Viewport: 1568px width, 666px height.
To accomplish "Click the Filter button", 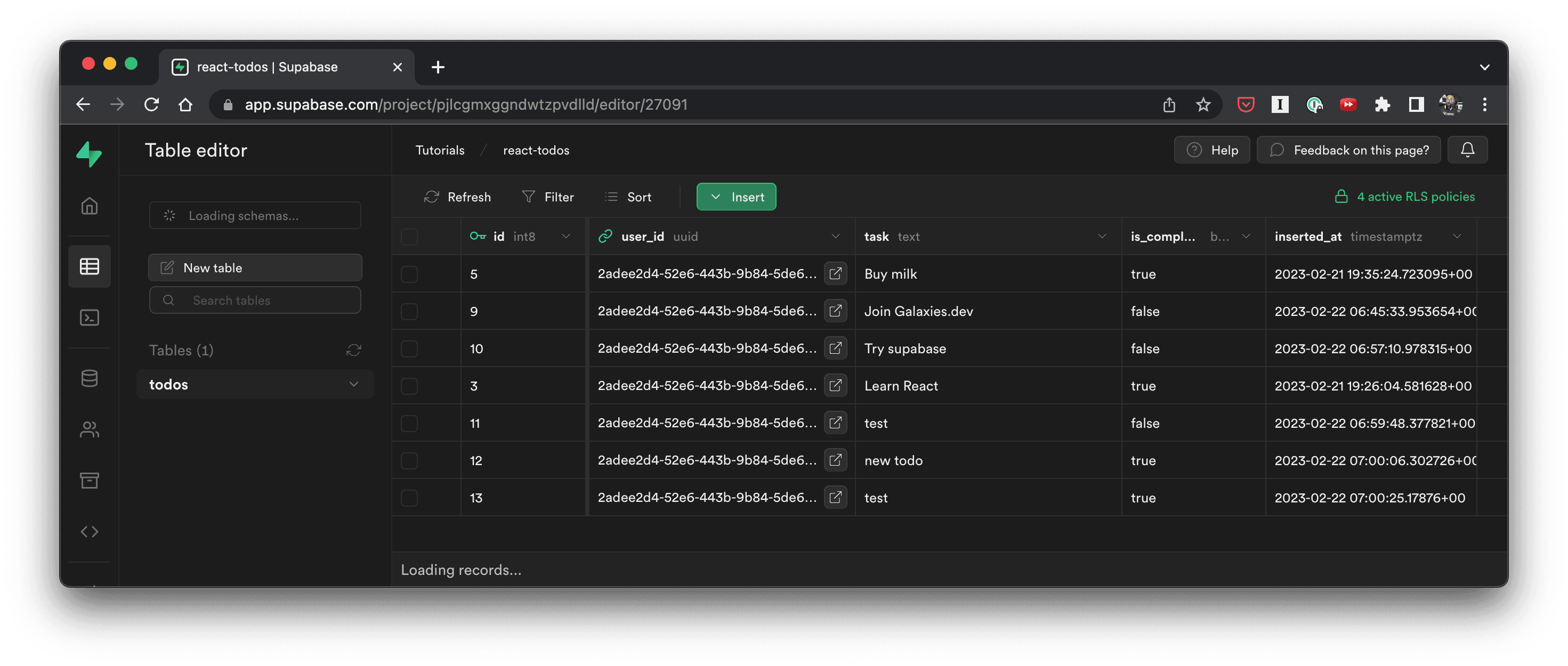I will pyautogui.click(x=548, y=197).
